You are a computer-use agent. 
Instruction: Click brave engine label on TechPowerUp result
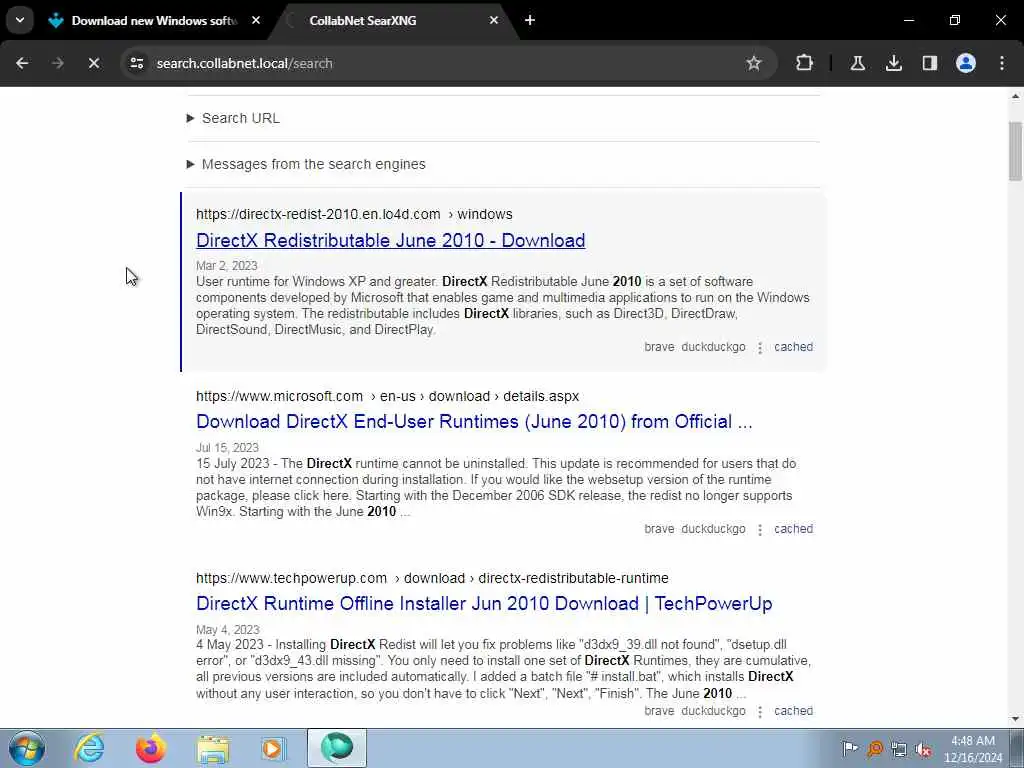click(x=659, y=711)
